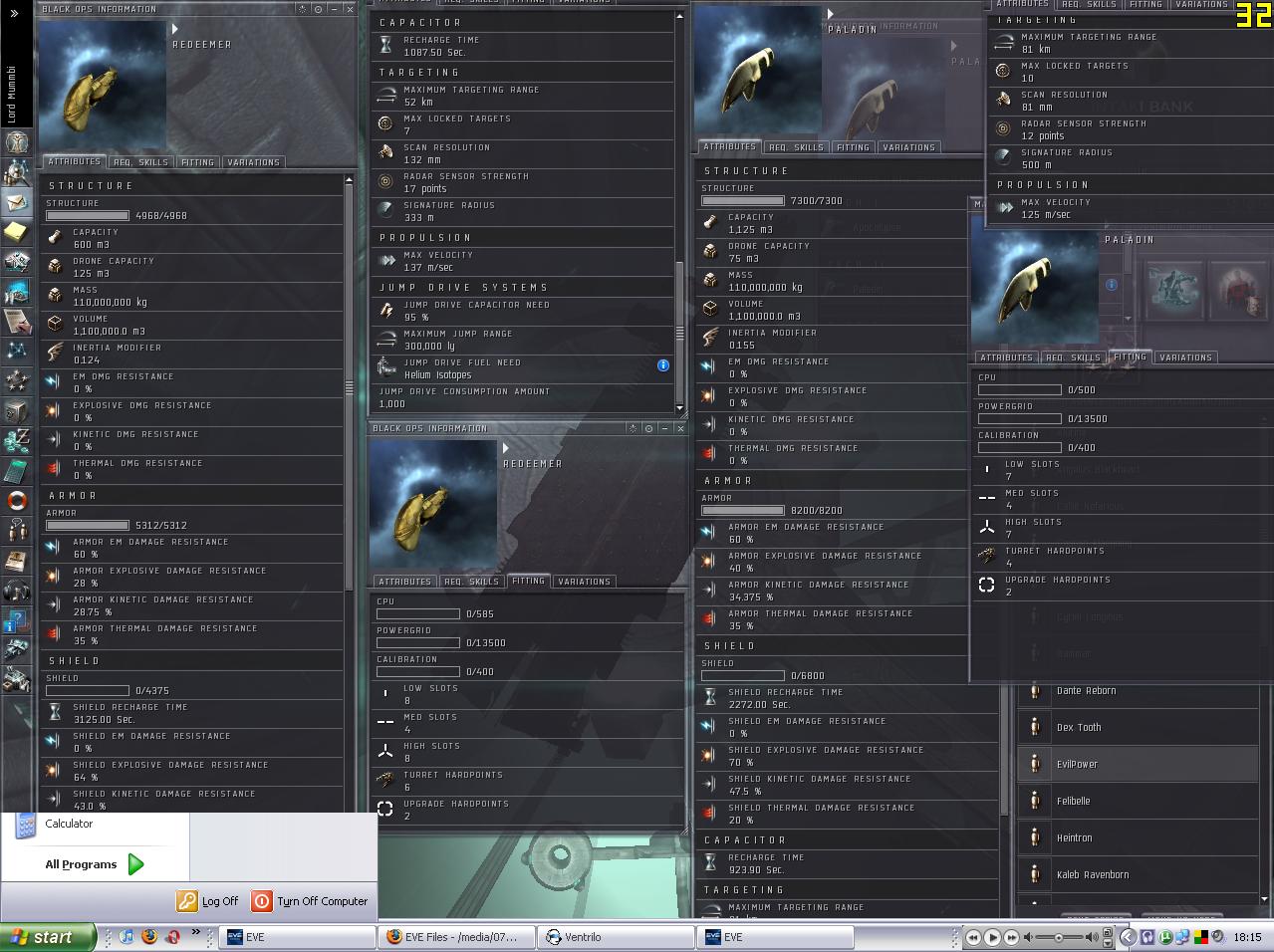Click the info icon in Paladin variations panel
This screenshot has width=1274, height=952.
[1112, 284]
